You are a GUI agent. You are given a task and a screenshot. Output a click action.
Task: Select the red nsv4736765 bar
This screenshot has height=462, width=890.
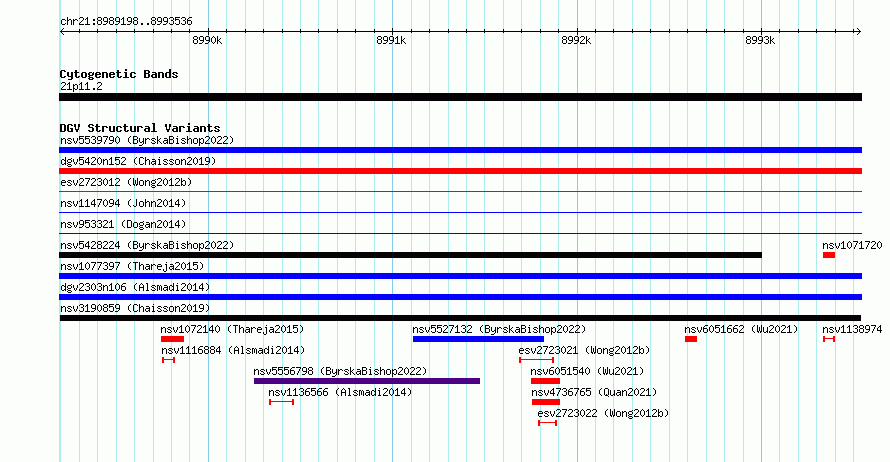(546, 402)
